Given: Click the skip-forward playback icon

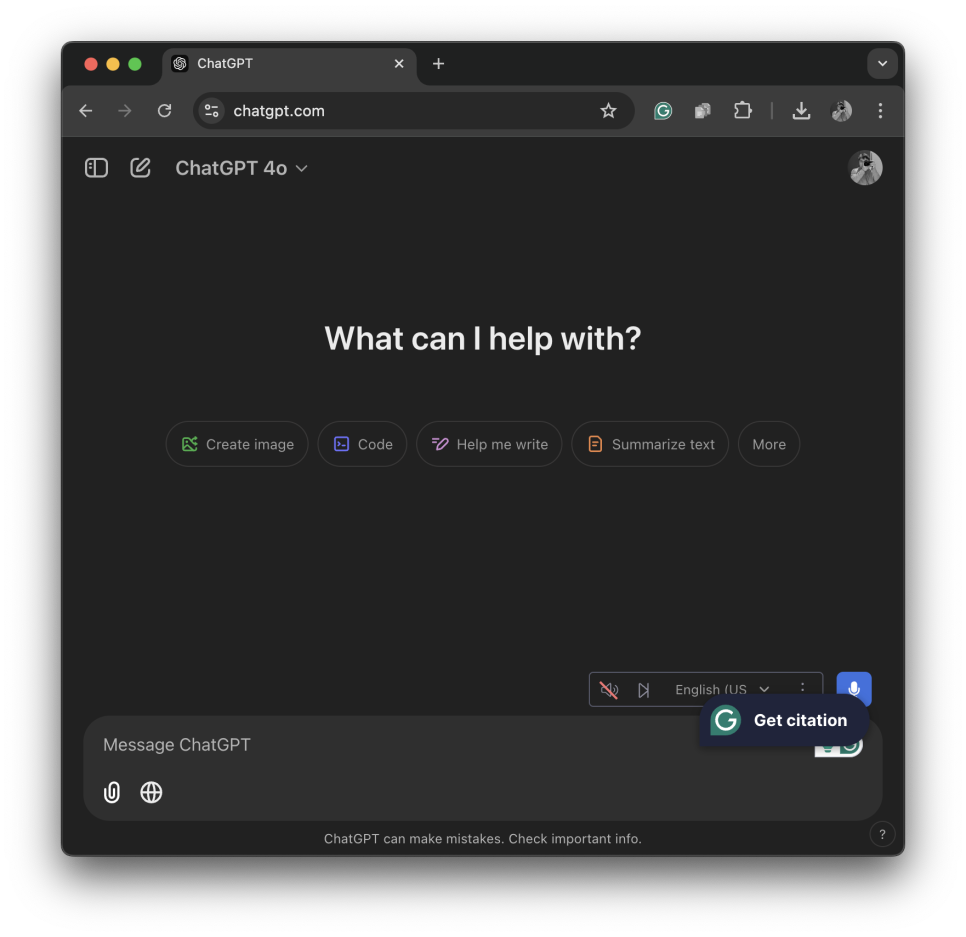Looking at the screenshot, I should [643, 690].
